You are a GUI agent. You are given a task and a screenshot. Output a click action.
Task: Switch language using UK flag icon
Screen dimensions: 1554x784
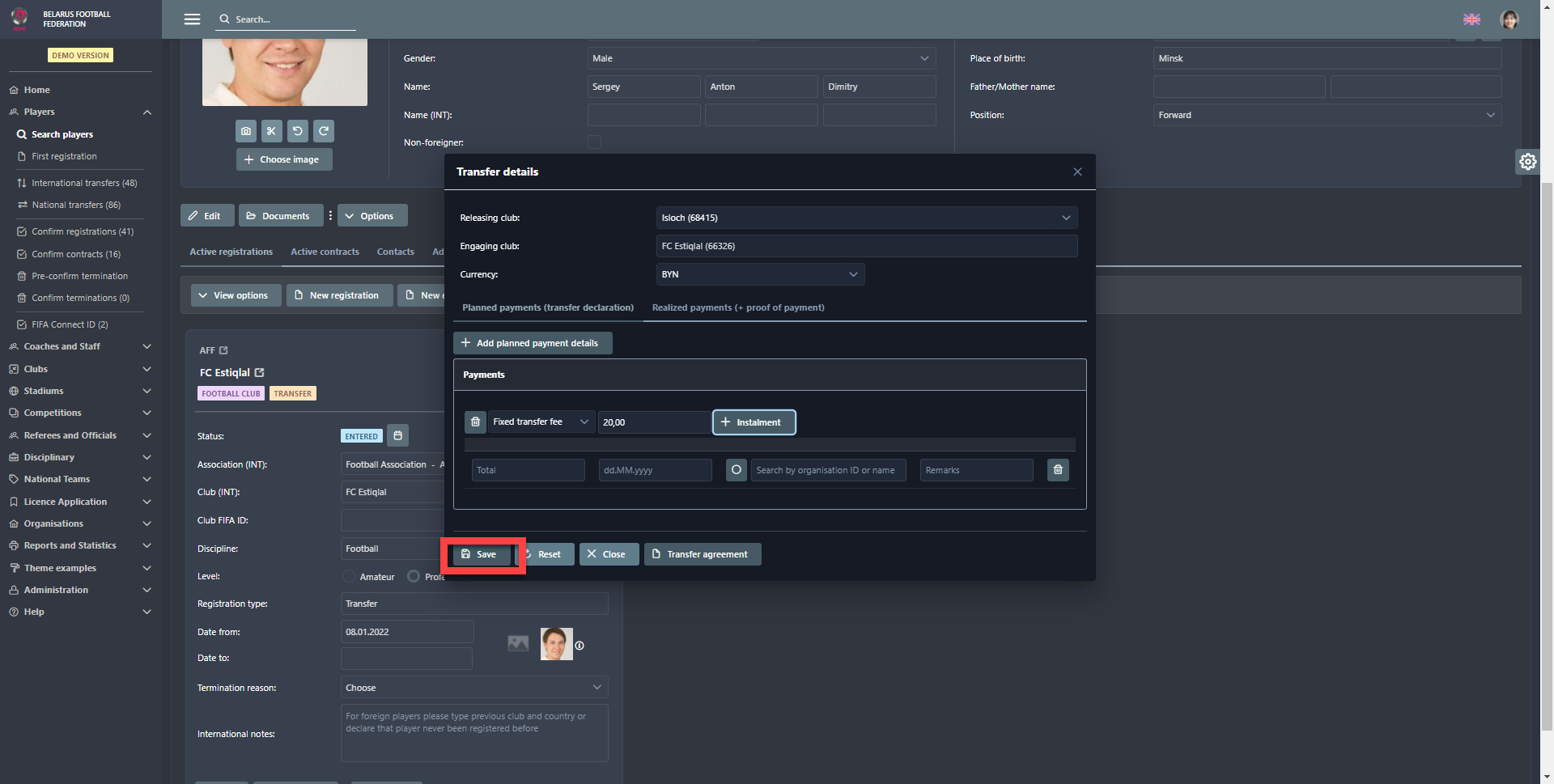point(1471,19)
